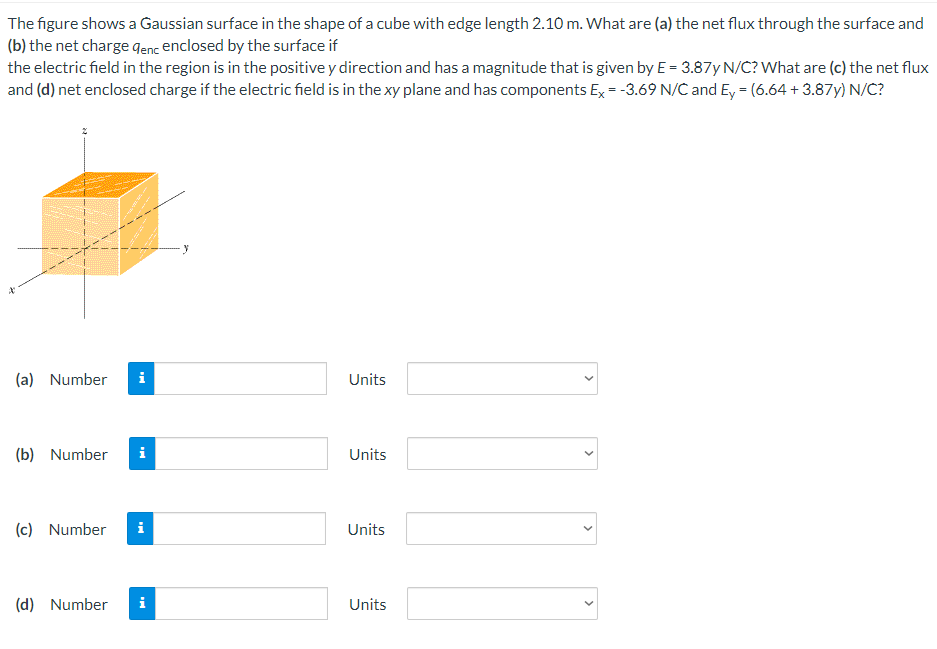Image resolution: width=937 pixels, height=649 pixels.
Task: Select the answer box for part (c)
Action: click(x=240, y=528)
